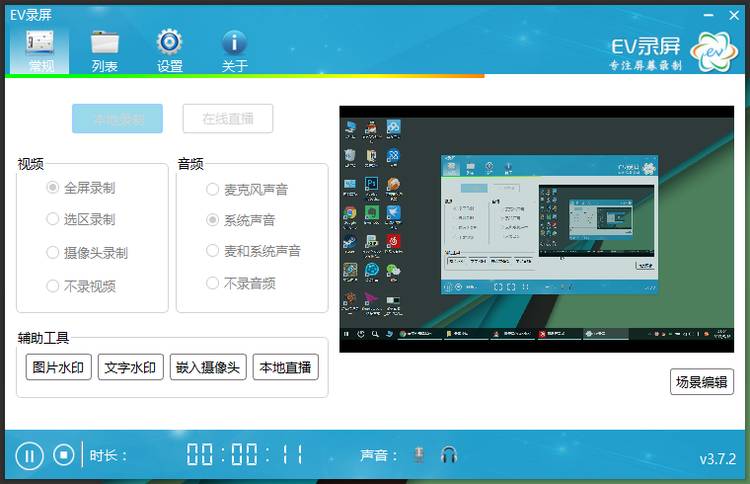
Task: Switch to the 列表 list tab
Action: [105, 51]
